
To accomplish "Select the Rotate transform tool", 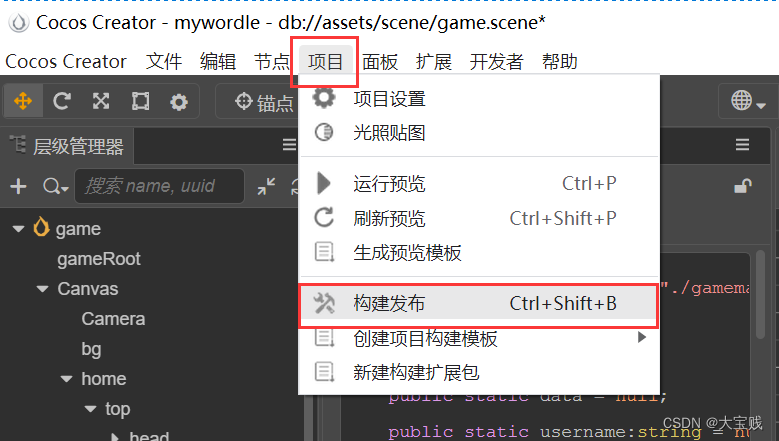I will click(x=62, y=101).
